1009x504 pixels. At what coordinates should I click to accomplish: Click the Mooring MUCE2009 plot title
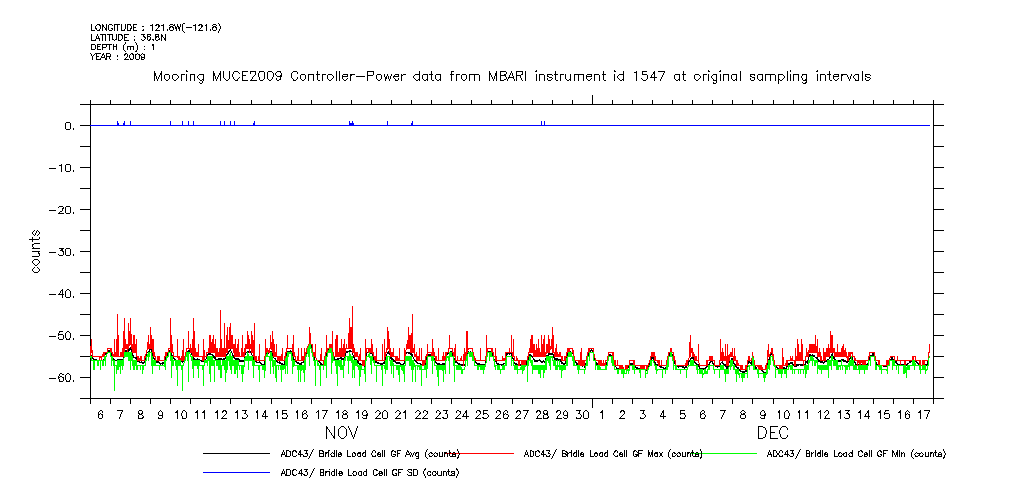coord(511,76)
